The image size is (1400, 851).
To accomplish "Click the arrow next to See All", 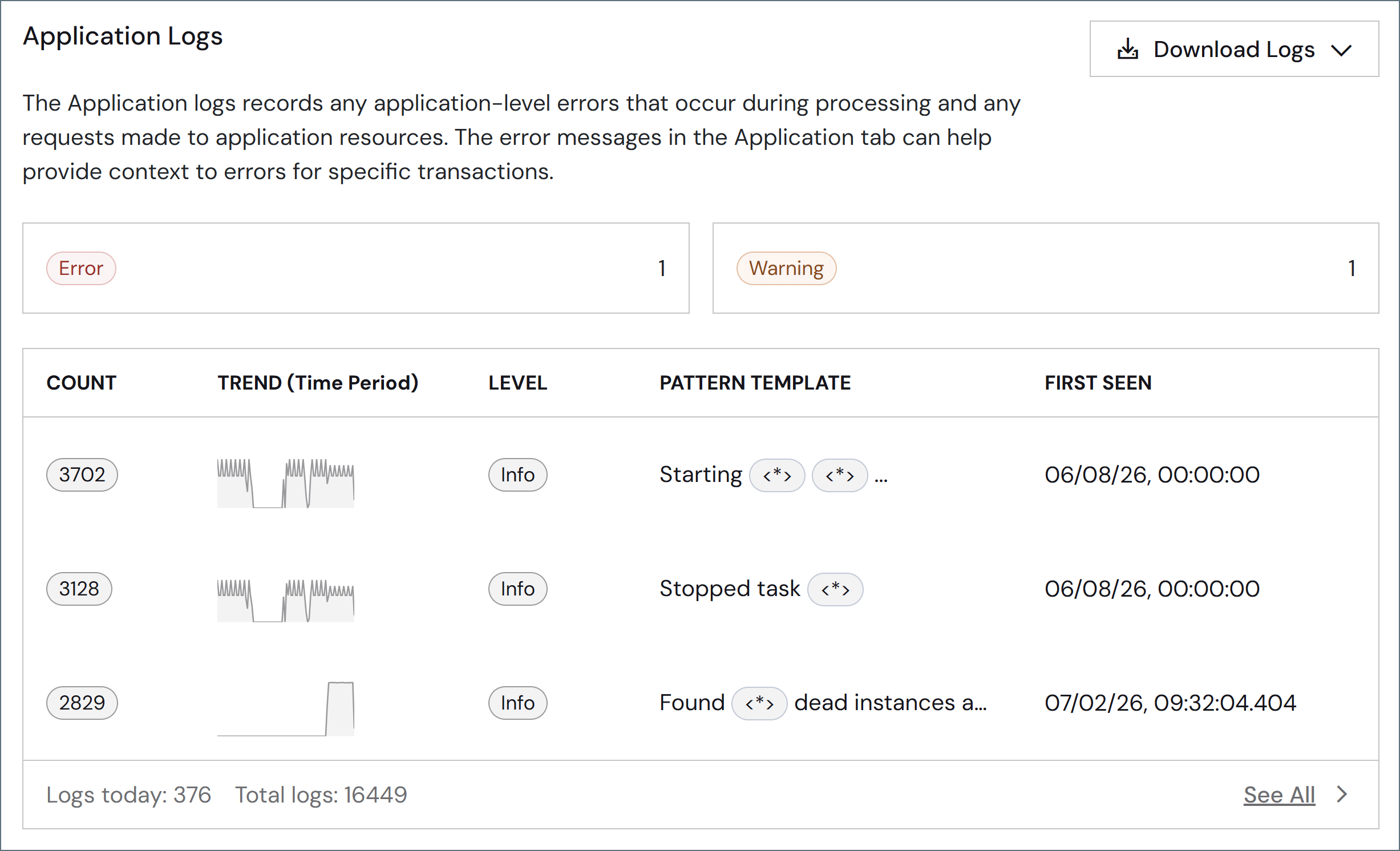I will [1342, 794].
